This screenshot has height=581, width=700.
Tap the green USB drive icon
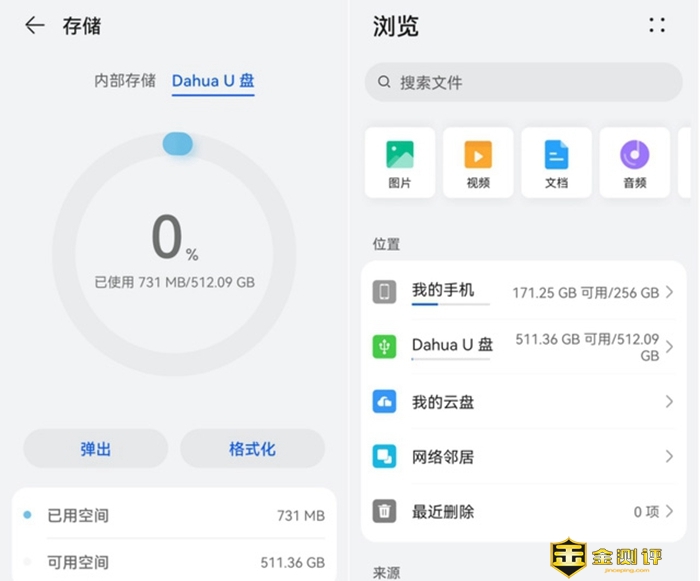(x=385, y=346)
